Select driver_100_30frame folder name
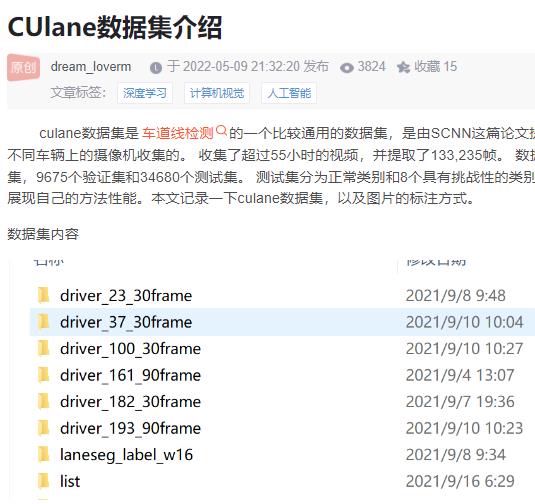 pyautogui.click(x=130, y=349)
